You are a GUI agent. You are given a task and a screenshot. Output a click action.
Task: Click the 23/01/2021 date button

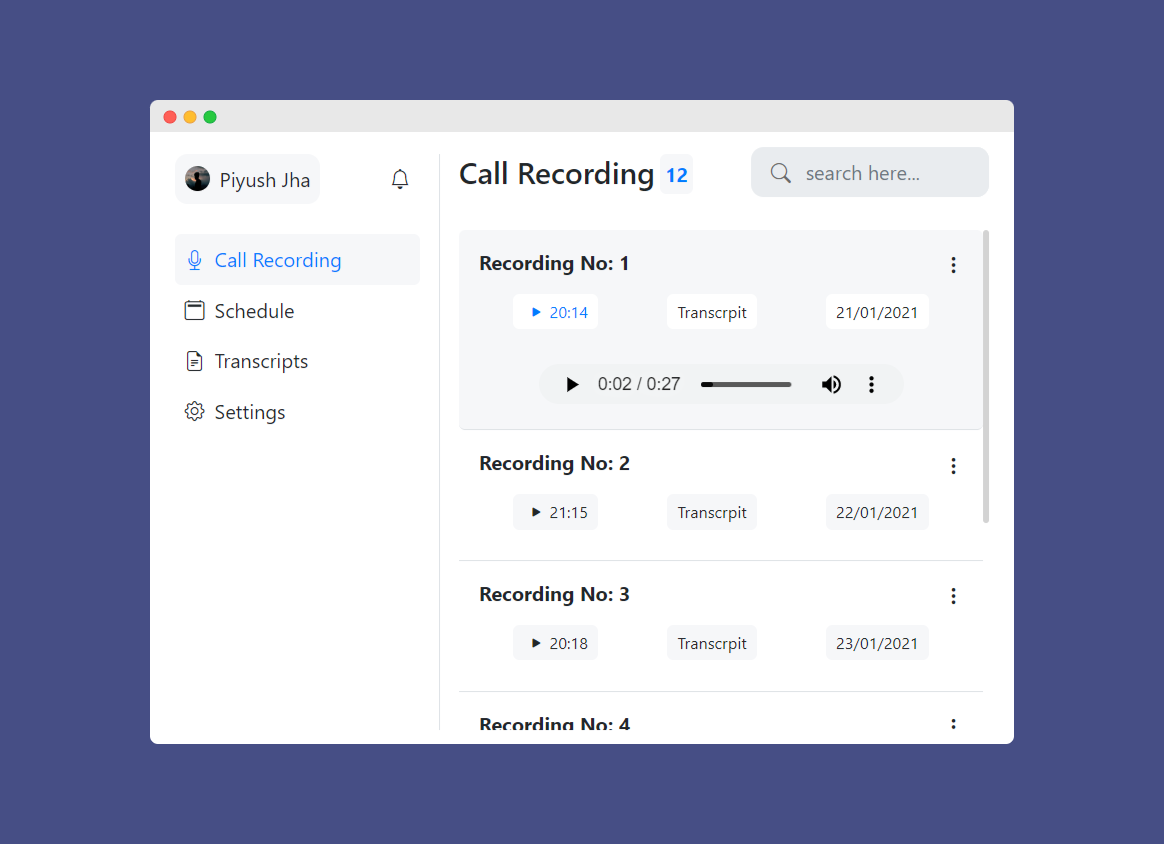point(877,642)
